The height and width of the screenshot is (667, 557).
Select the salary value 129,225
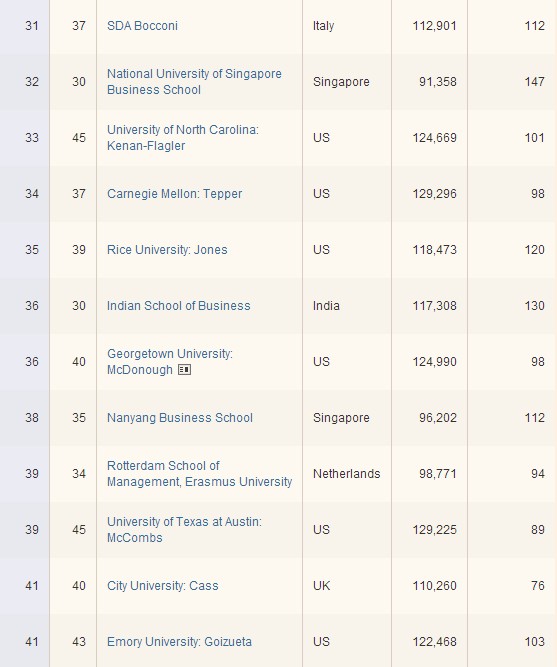tap(434, 530)
